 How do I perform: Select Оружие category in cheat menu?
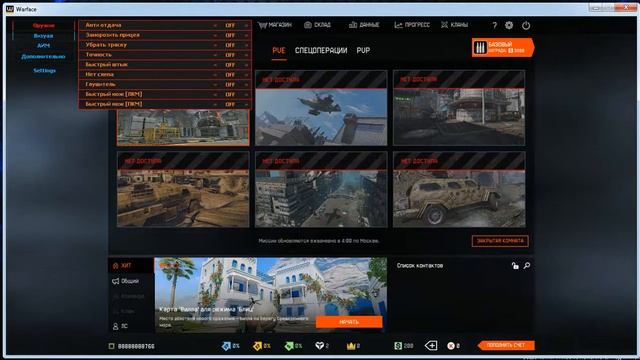point(44,25)
